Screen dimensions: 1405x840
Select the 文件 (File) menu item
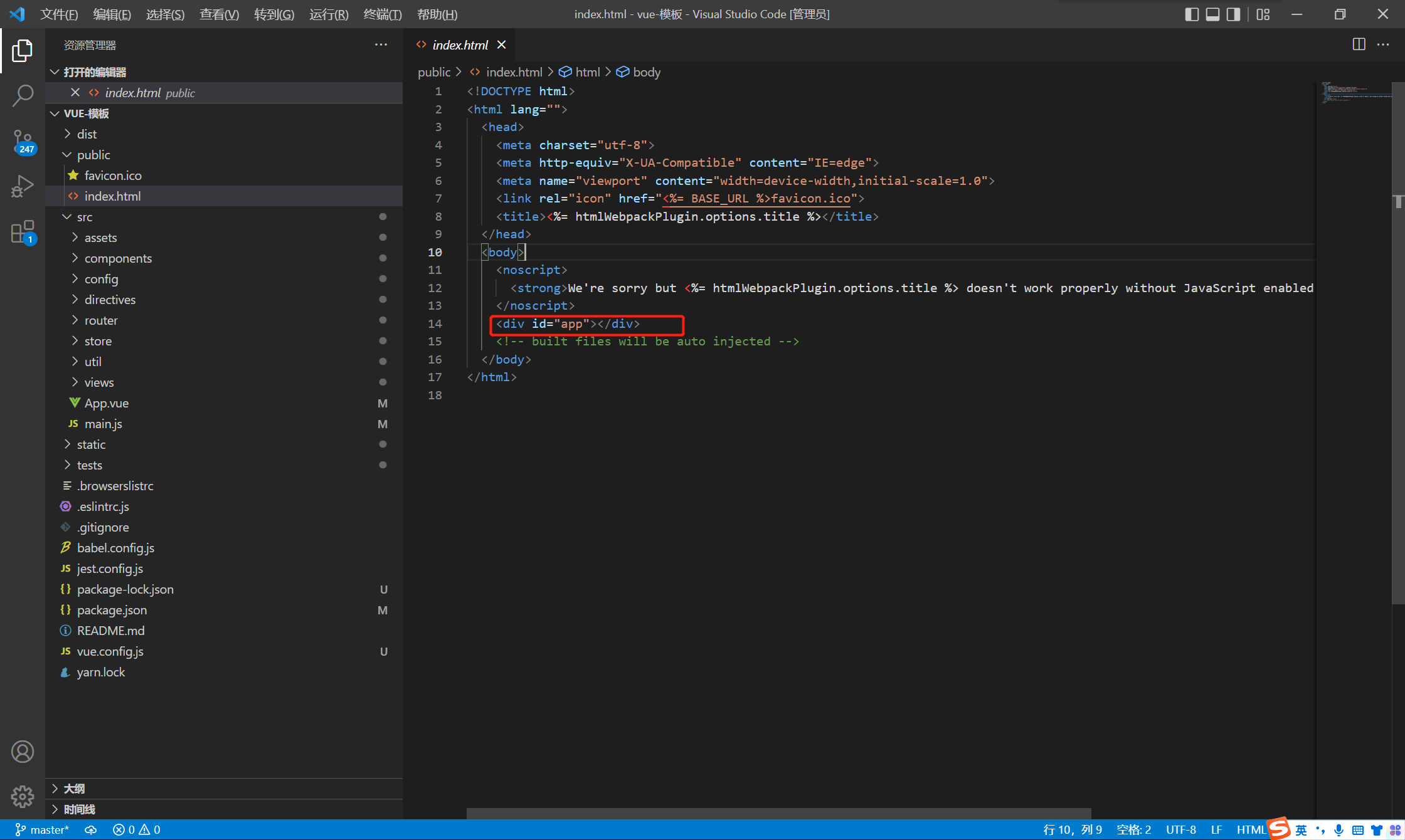point(57,14)
